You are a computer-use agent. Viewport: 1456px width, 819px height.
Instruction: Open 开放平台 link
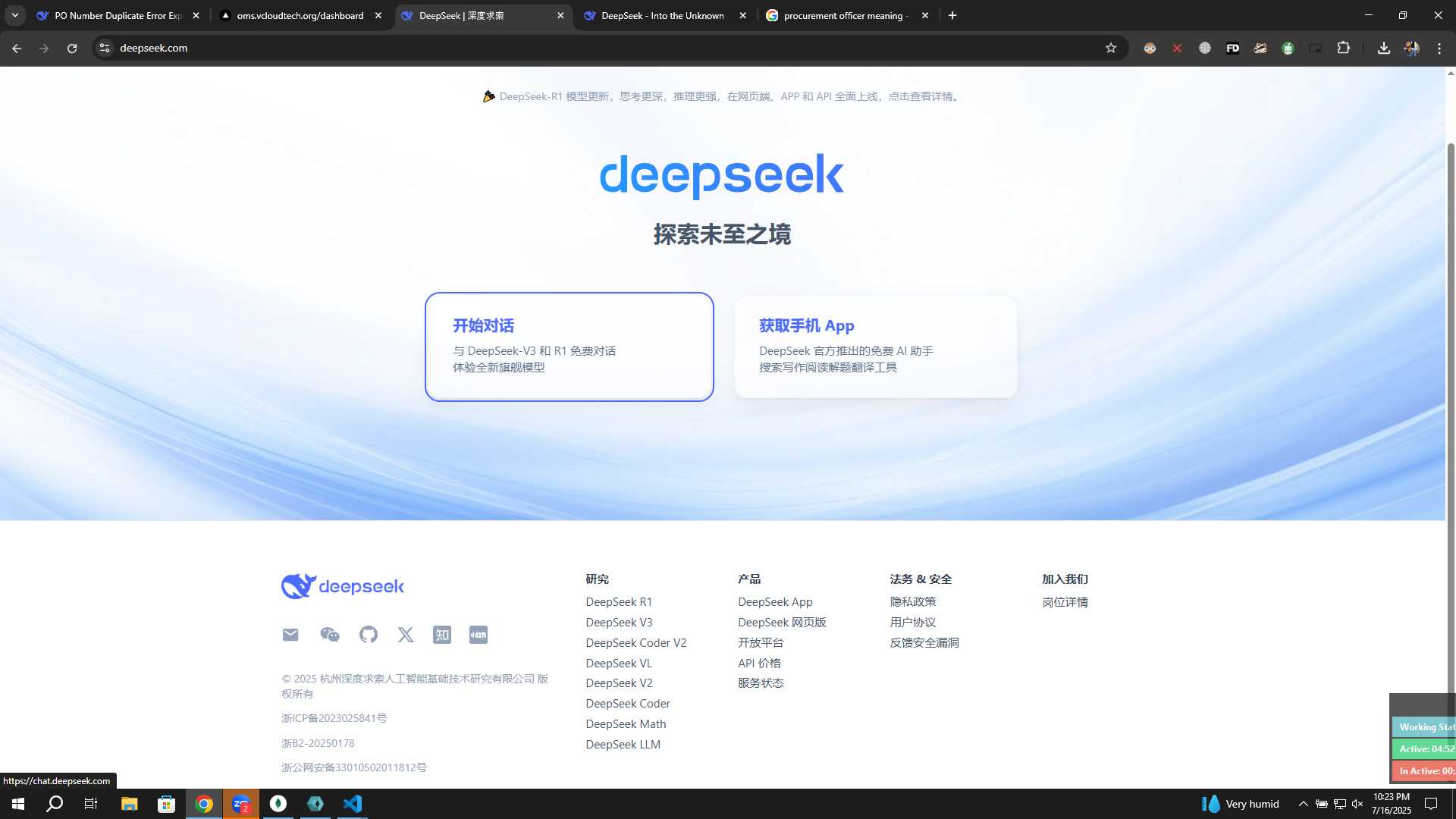pyautogui.click(x=761, y=643)
